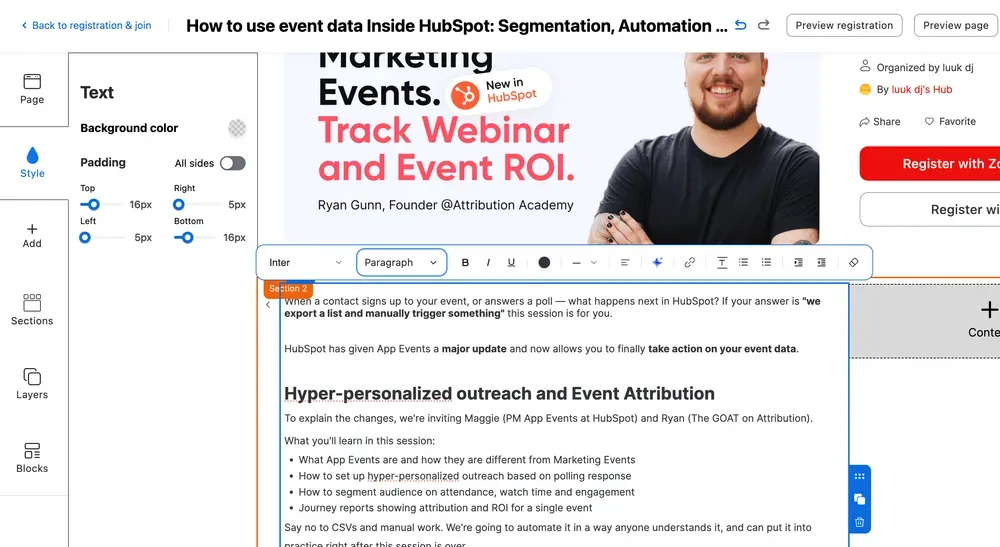1000x547 pixels.
Task: Undo the last edit
Action: (x=740, y=26)
